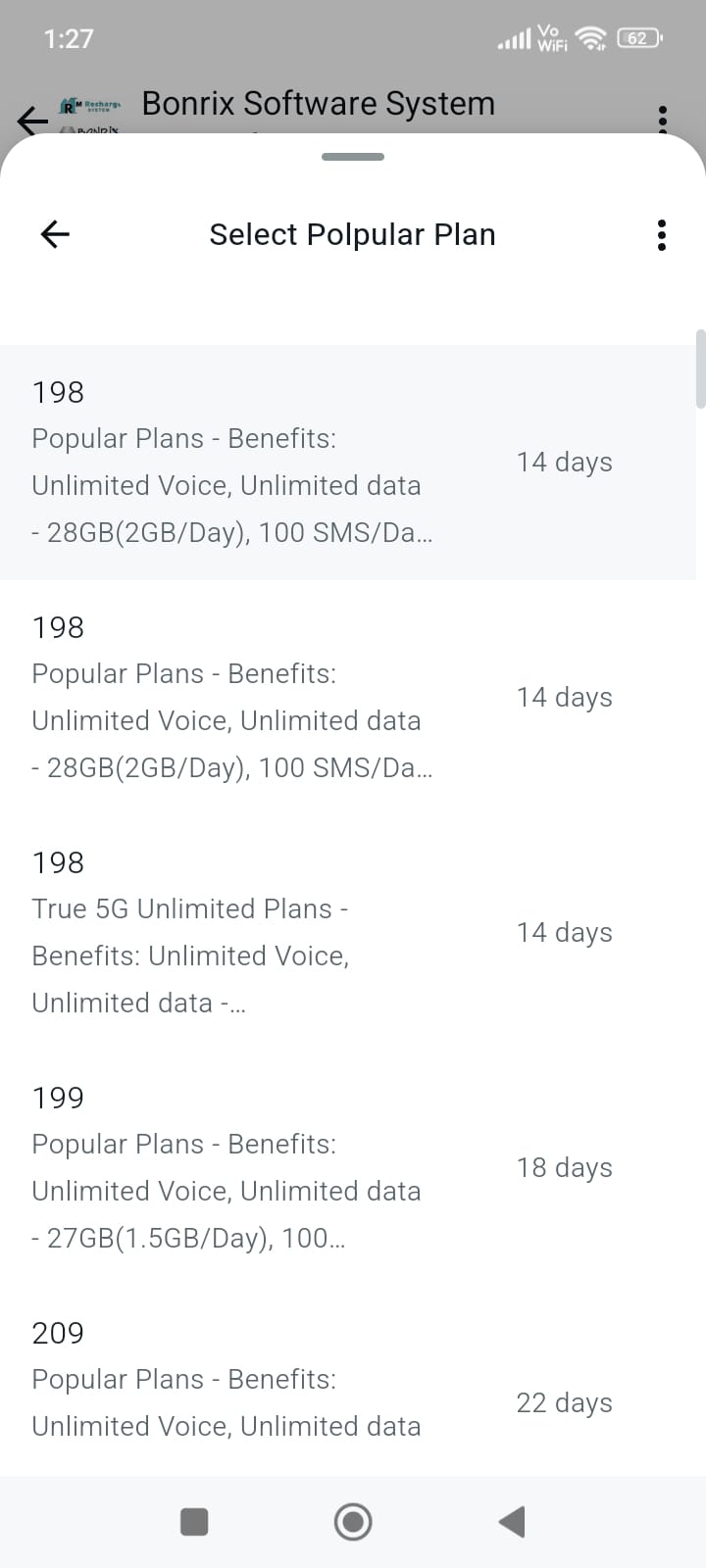
Task: Tap the Bonrix Software System title
Action: tap(318, 104)
